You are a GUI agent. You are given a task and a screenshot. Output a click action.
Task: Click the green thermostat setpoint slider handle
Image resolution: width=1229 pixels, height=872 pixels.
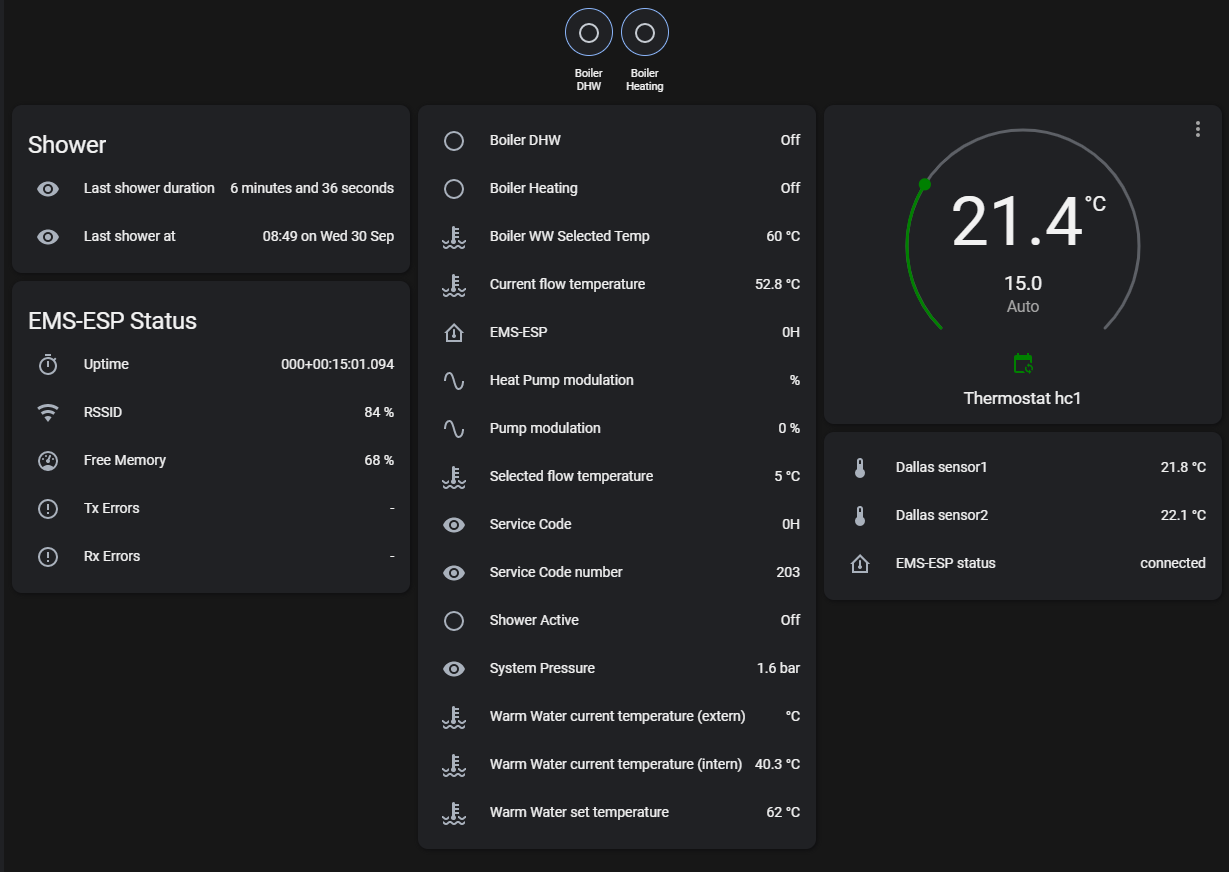click(925, 184)
